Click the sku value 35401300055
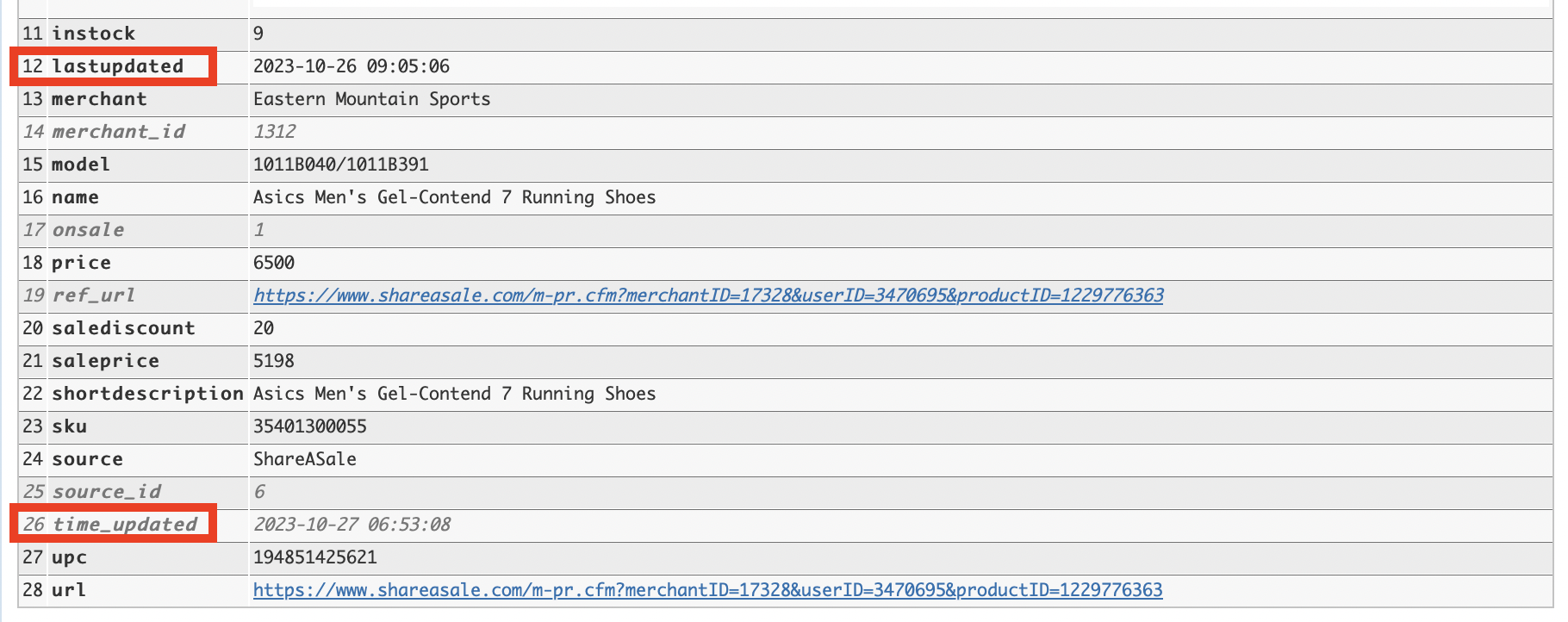 coord(310,426)
